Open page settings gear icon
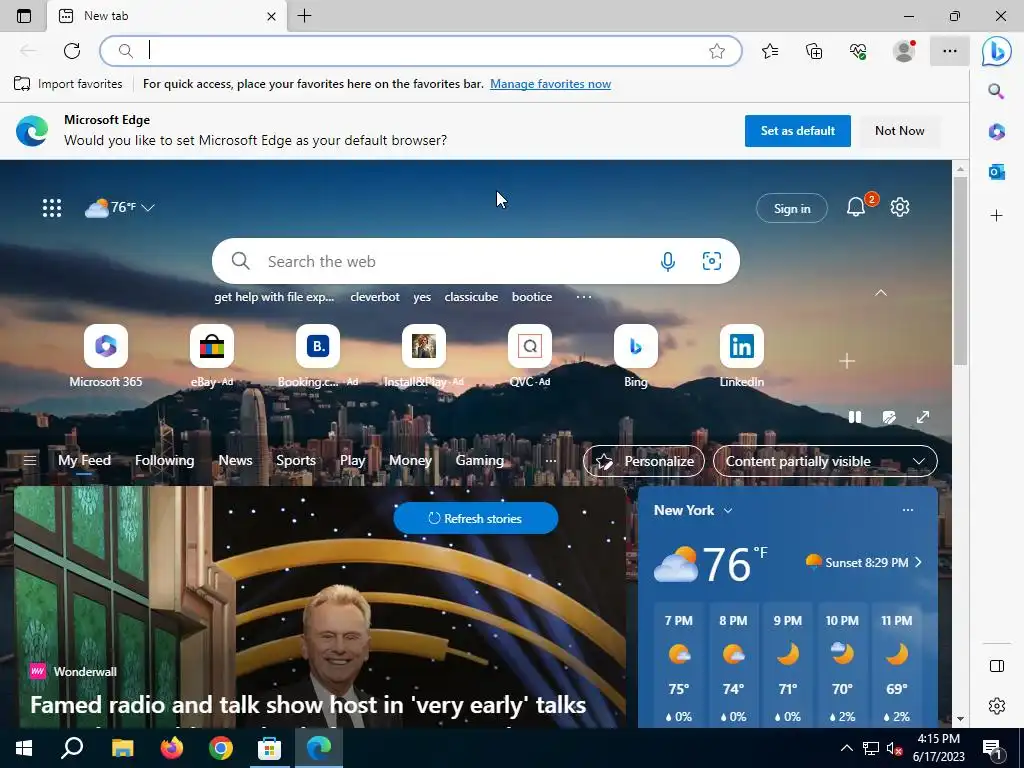Image resolution: width=1024 pixels, height=768 pixels. click(900, 207)
